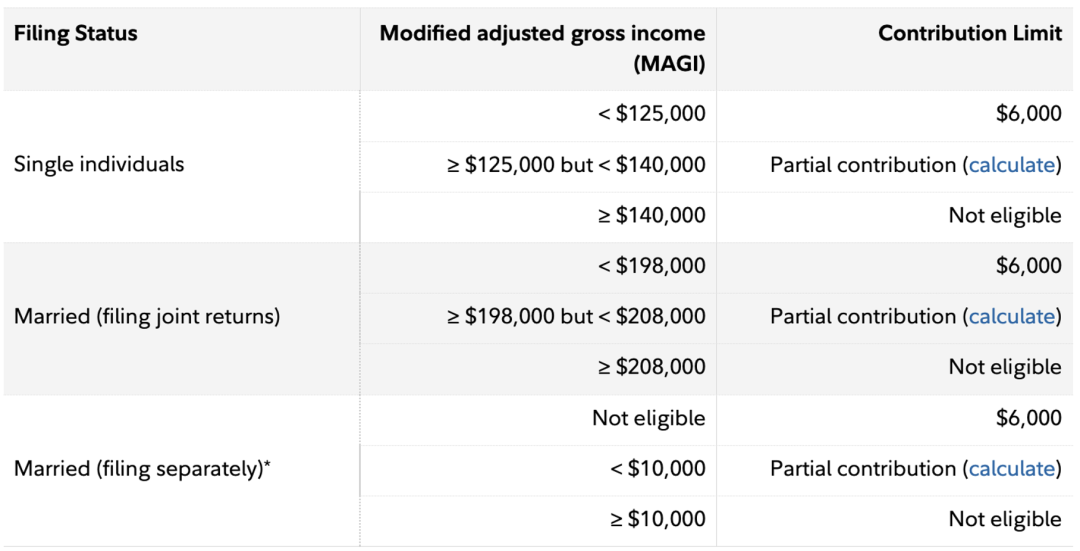Viewport: 1080px width, 551px height.
Task: Open calculate link for Married filing separately
Action: 1011,469
